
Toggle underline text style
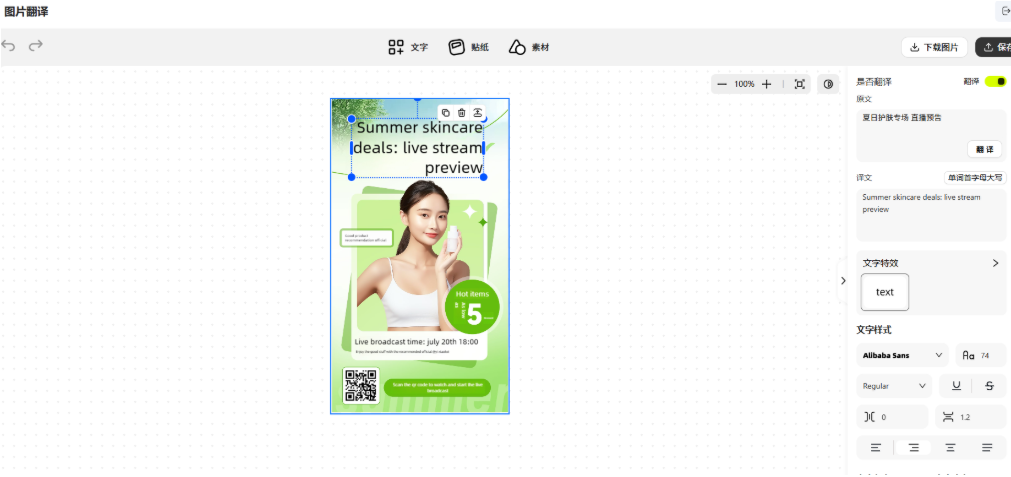(957, 386)
